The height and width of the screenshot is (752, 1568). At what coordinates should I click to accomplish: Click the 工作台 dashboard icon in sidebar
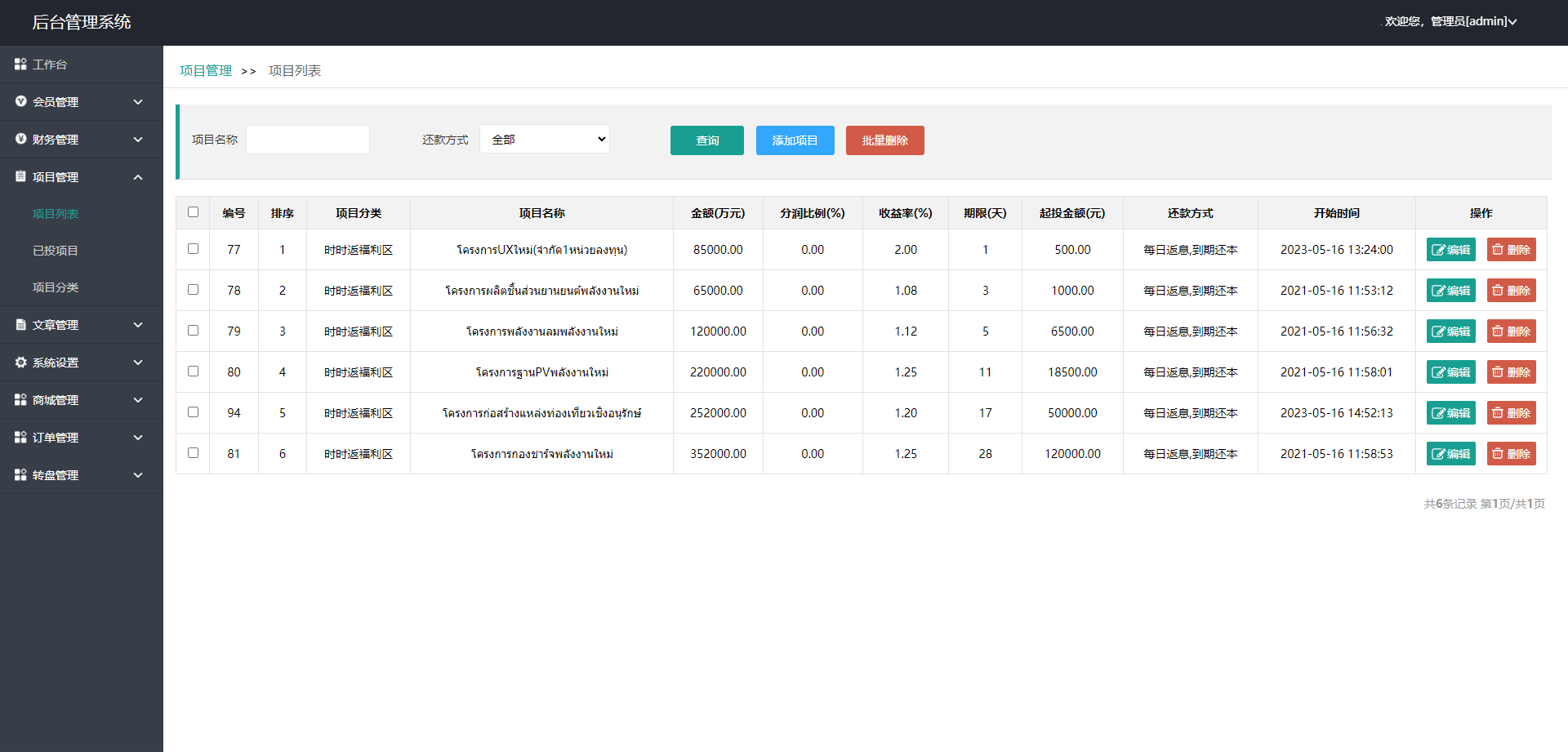coord(20,64)
